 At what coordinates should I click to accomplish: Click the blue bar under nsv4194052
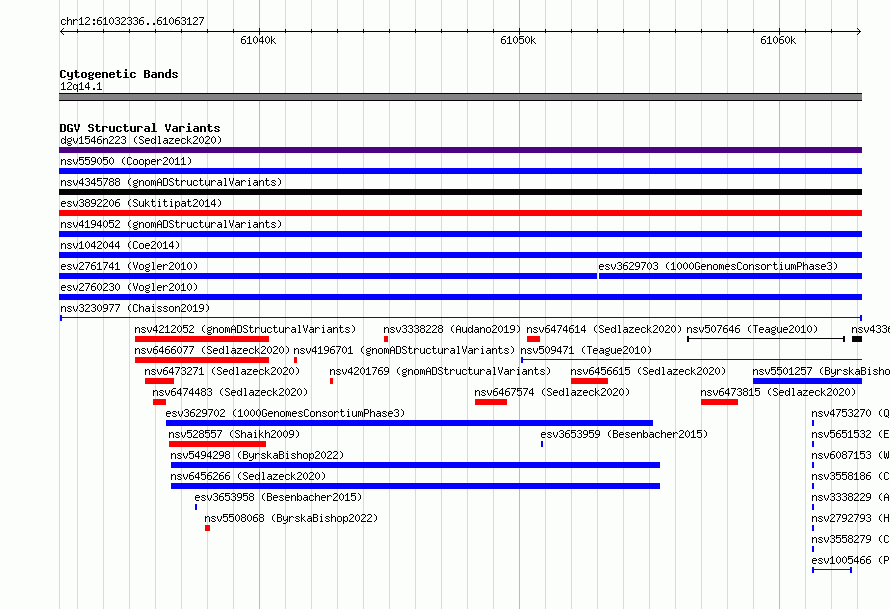pyautogui.click(x=460, y=234)
